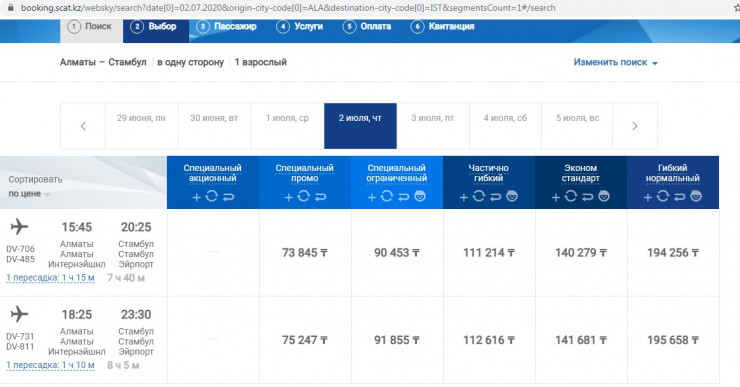Click the baggage plus icon under Частично гибкий

(463, 197)
